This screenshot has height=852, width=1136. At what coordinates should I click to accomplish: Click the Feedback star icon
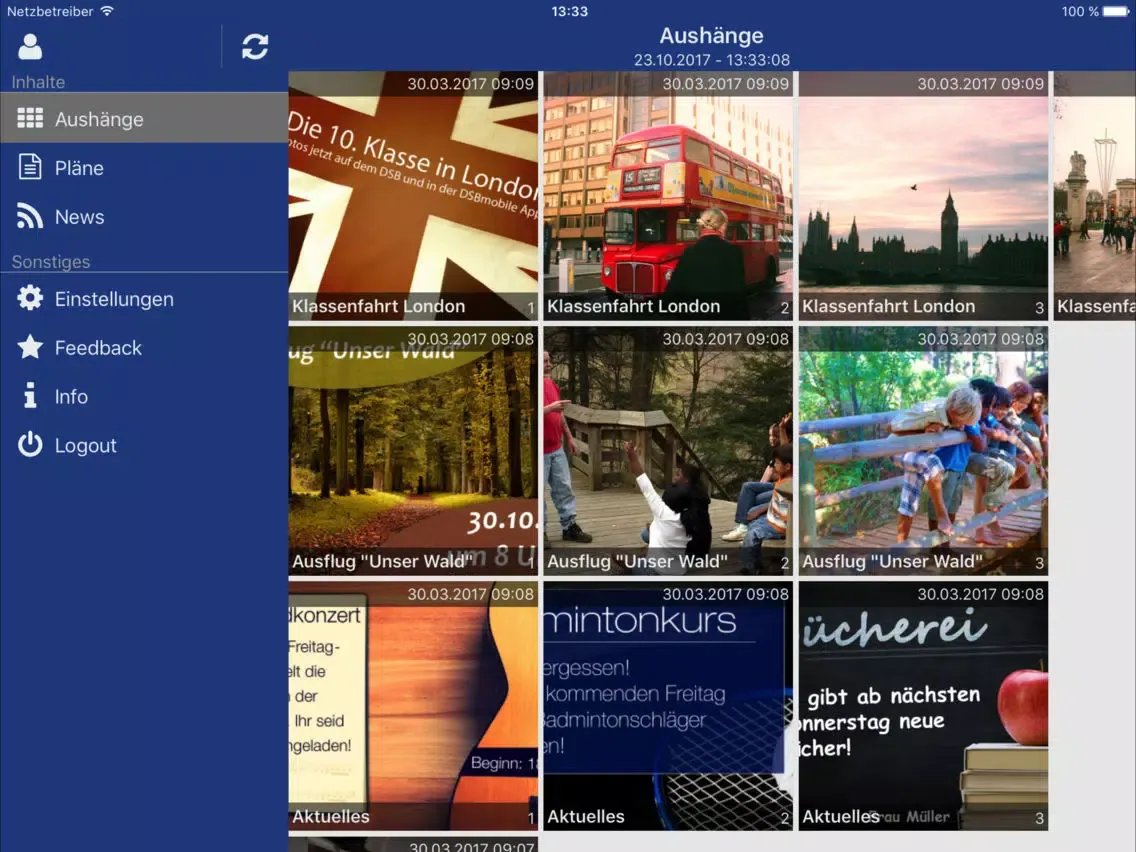click(30, 347)
